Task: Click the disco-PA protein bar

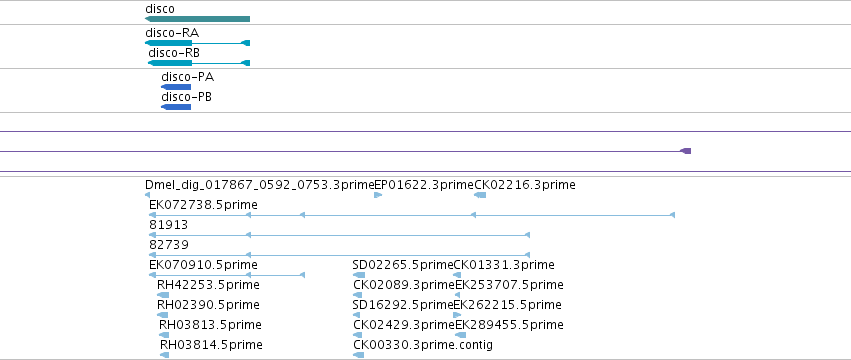Action: (176, 87)
